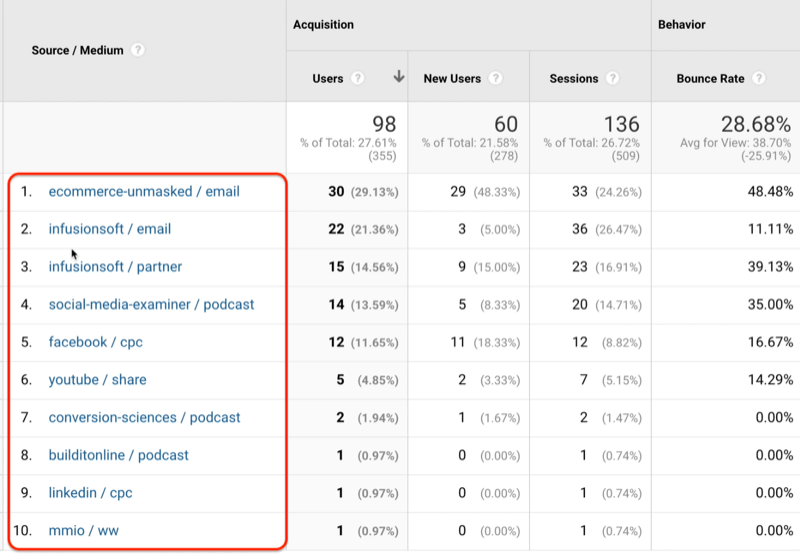Select bounce rate 39.13% cell
This screenshot has width=800, height=560.
[x=770, y=267]
